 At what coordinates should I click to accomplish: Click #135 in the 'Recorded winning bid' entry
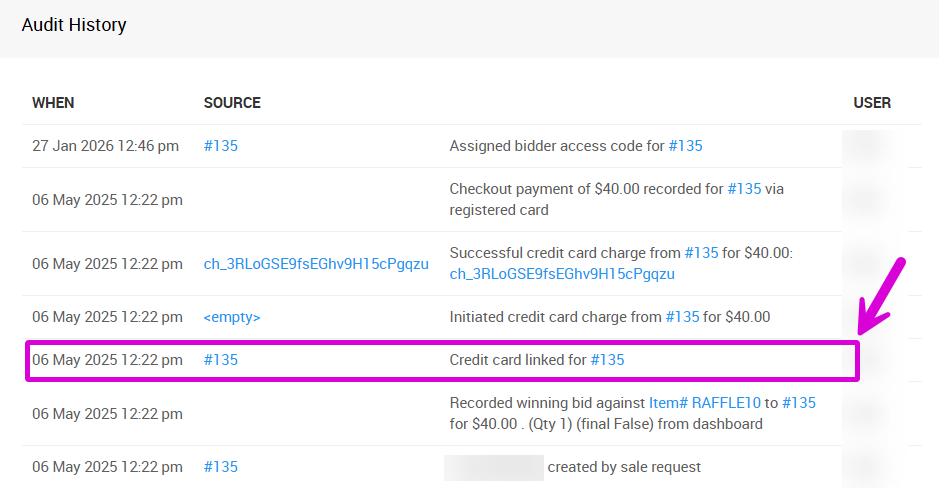799,403
